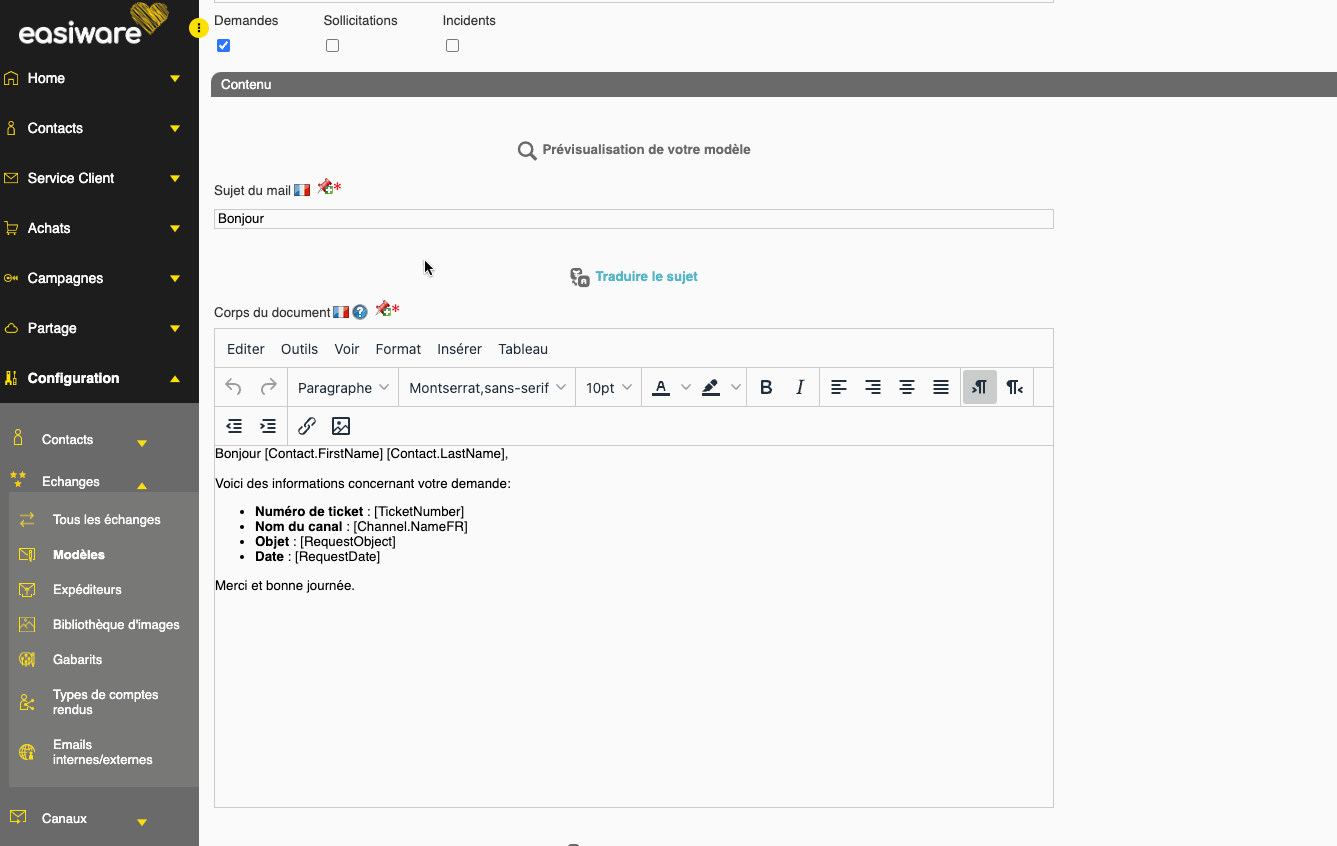This screenshot has width=1337, height=846.
Task: Click Prévisualisation de votre modèle
Action: click(645, 150)
